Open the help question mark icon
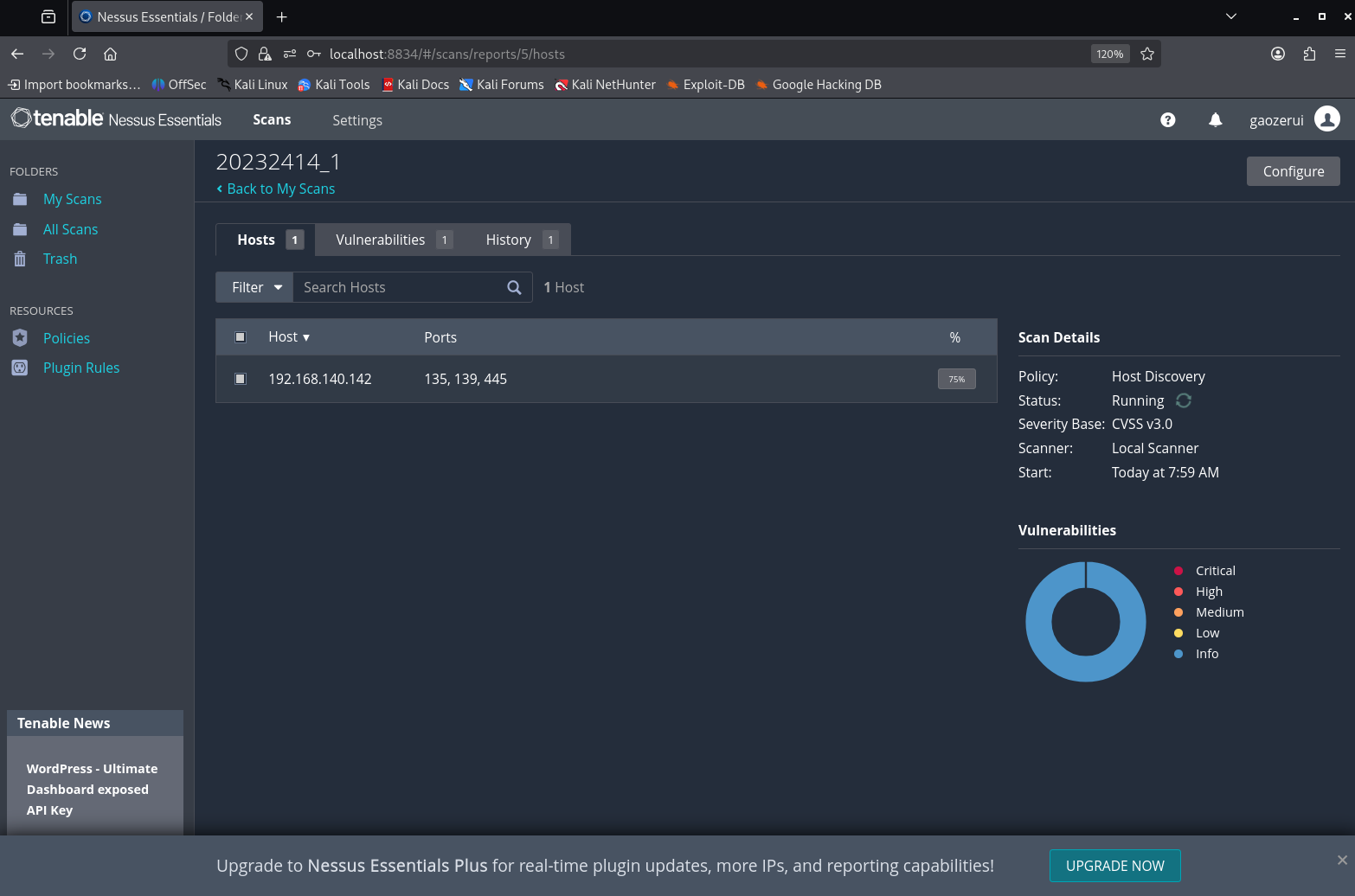 (x=1167, y=120)
